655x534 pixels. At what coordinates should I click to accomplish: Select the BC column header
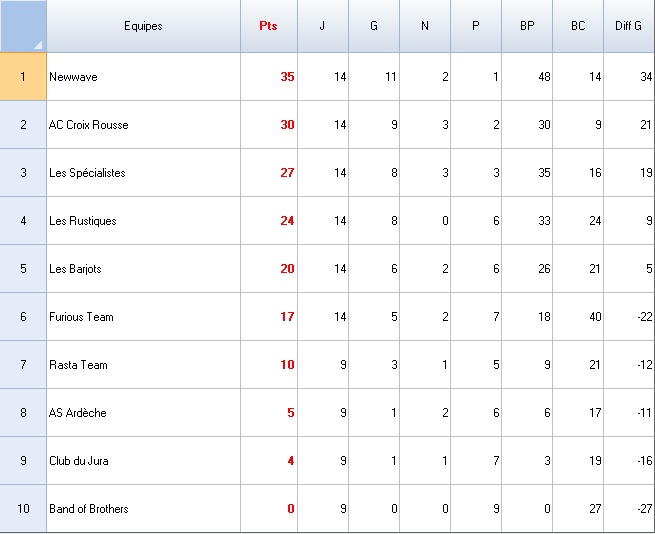(578, 26)
